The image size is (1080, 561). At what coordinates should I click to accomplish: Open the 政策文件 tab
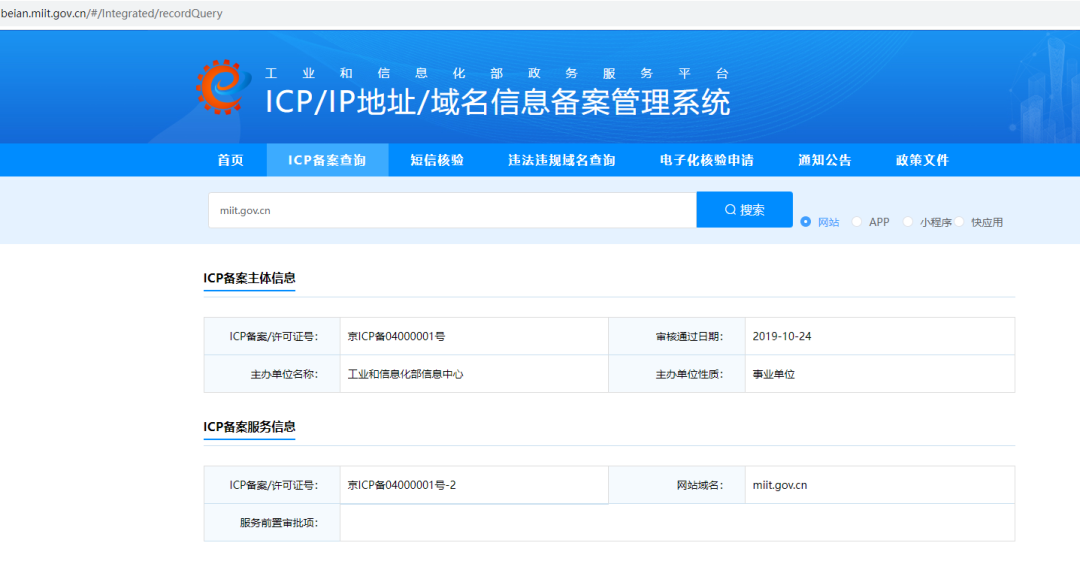click(x=922, y=160)
